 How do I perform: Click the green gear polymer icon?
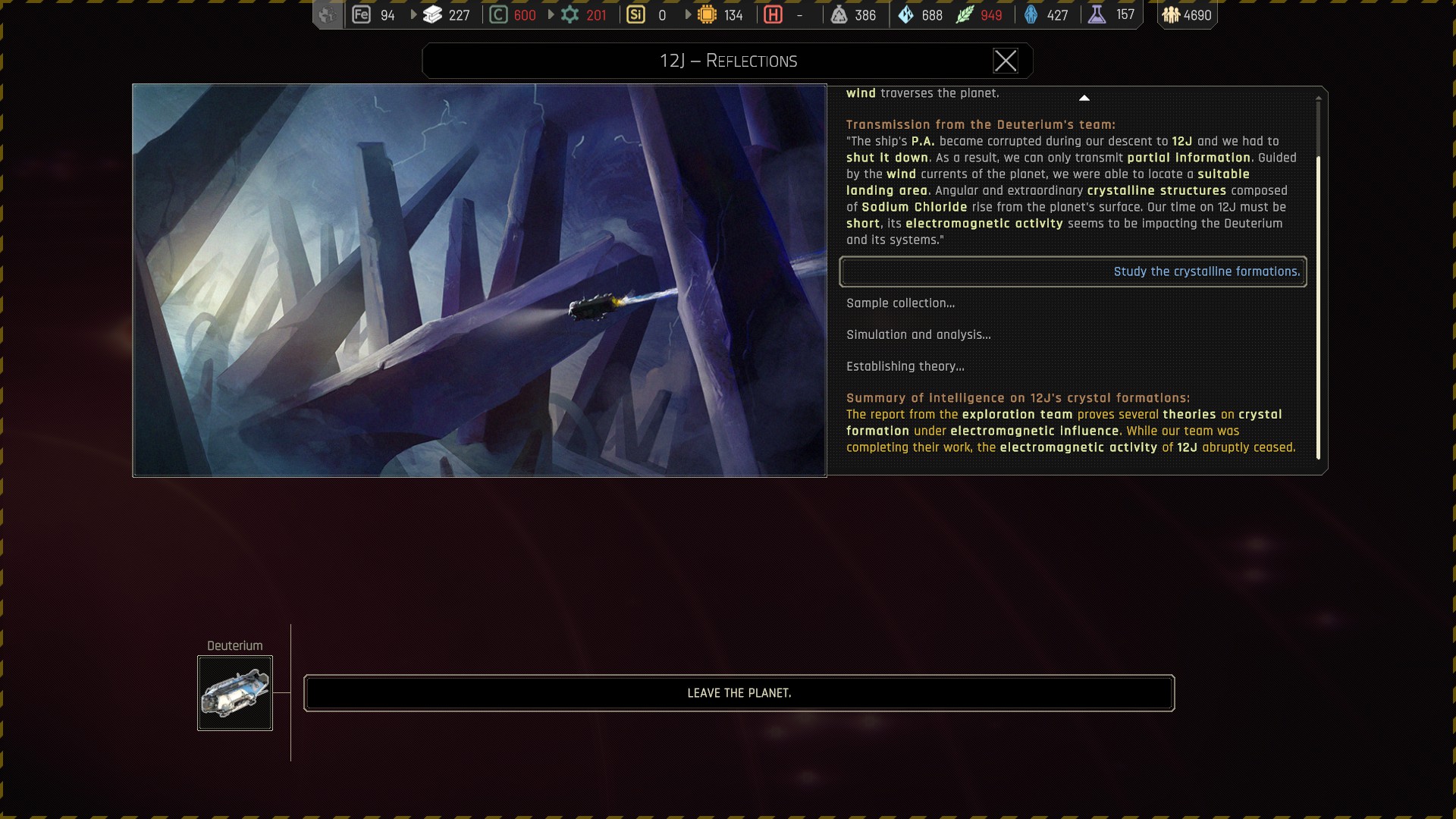pyautogui.click(x=570, y=14)
